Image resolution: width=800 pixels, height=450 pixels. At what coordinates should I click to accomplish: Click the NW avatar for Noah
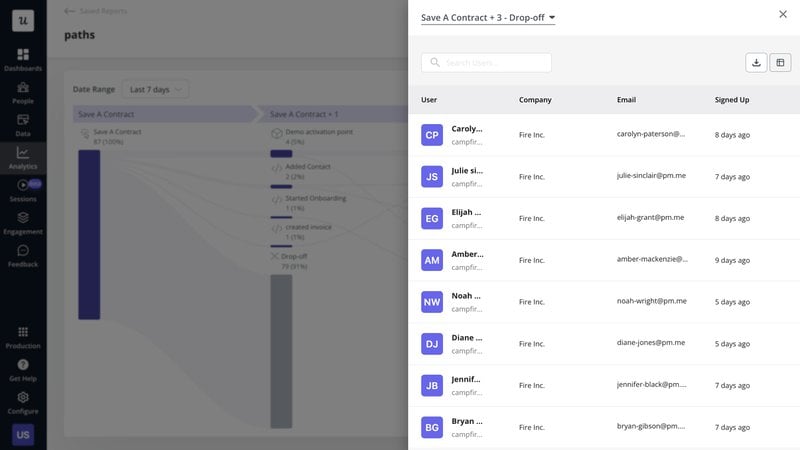point(432,302)
